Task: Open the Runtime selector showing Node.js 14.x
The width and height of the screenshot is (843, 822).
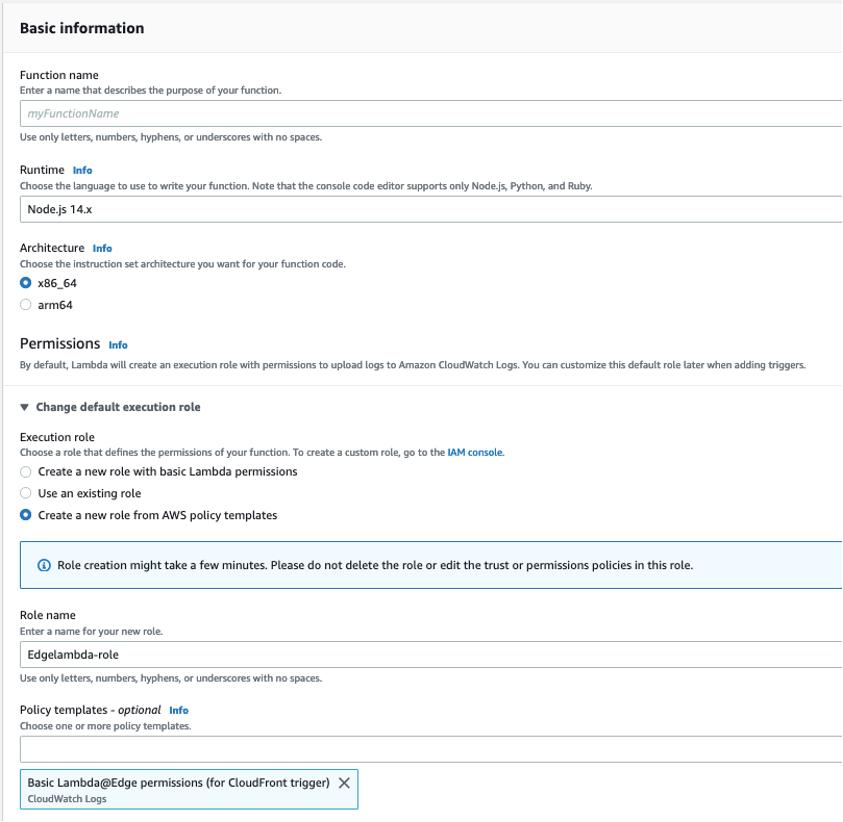Action: coord(420,209)
